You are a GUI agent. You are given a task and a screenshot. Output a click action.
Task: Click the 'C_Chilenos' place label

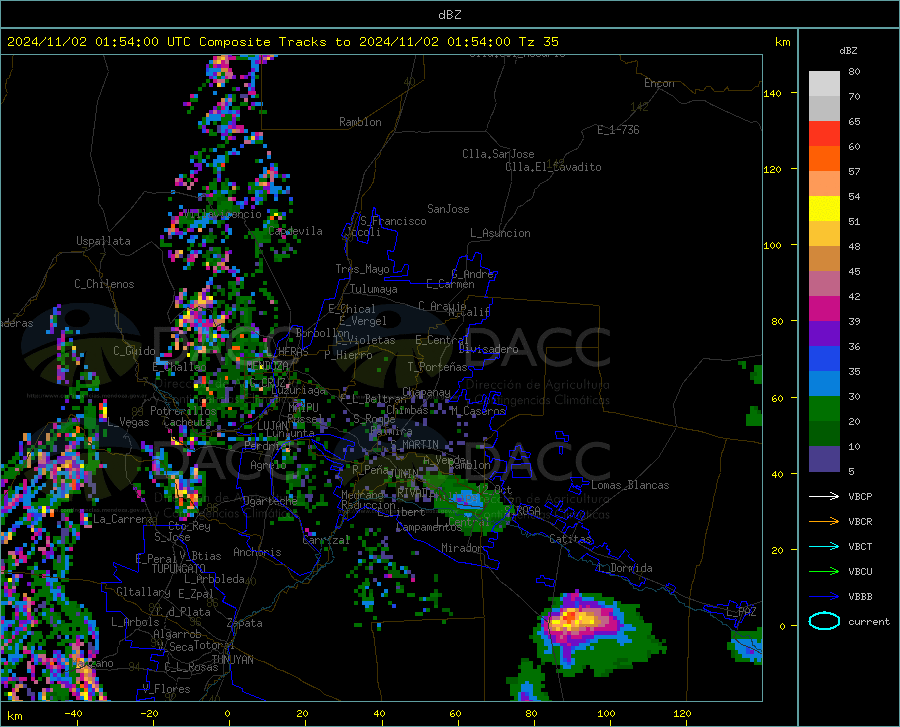point(104,284)
